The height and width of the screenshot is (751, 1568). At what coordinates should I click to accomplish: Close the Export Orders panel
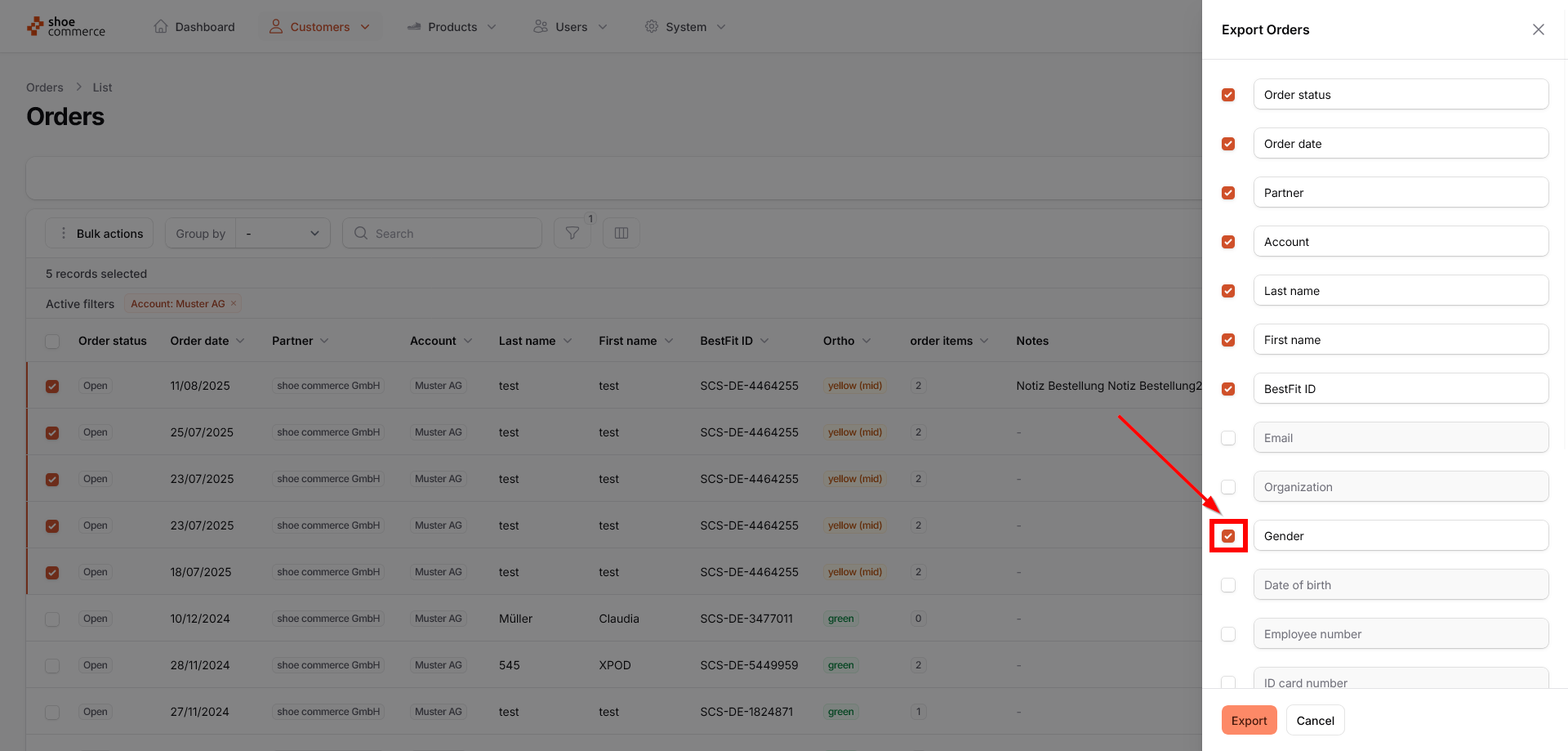[x=1538, y=29]
